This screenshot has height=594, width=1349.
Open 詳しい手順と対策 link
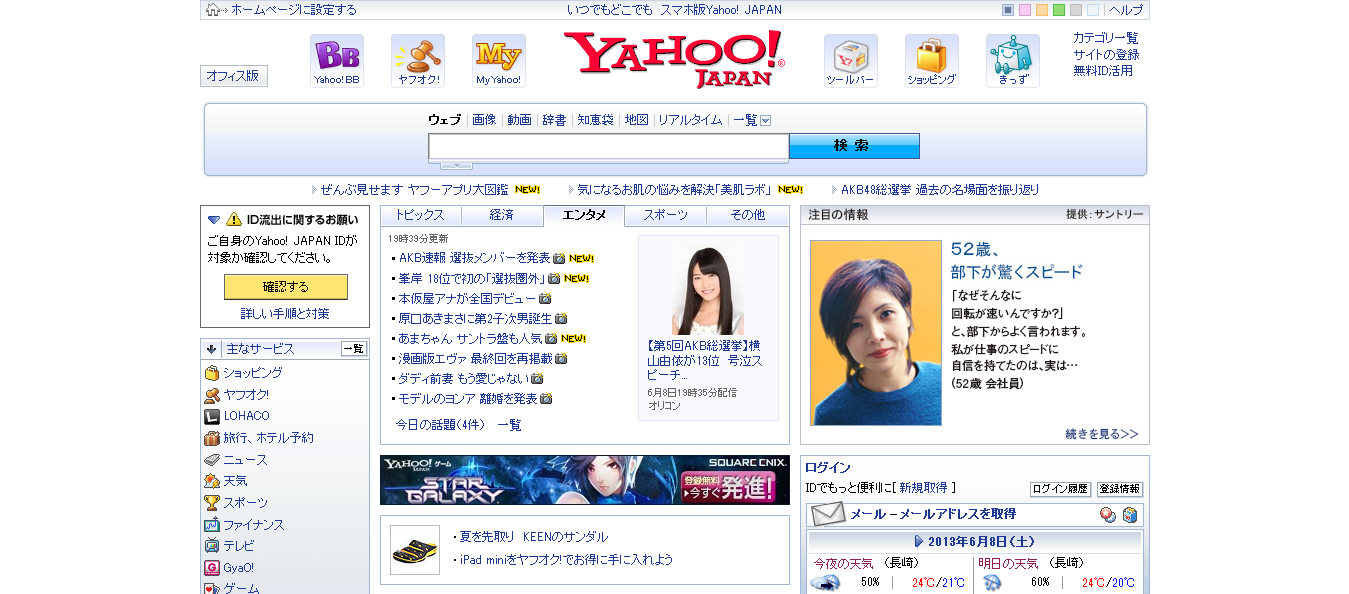285,314
